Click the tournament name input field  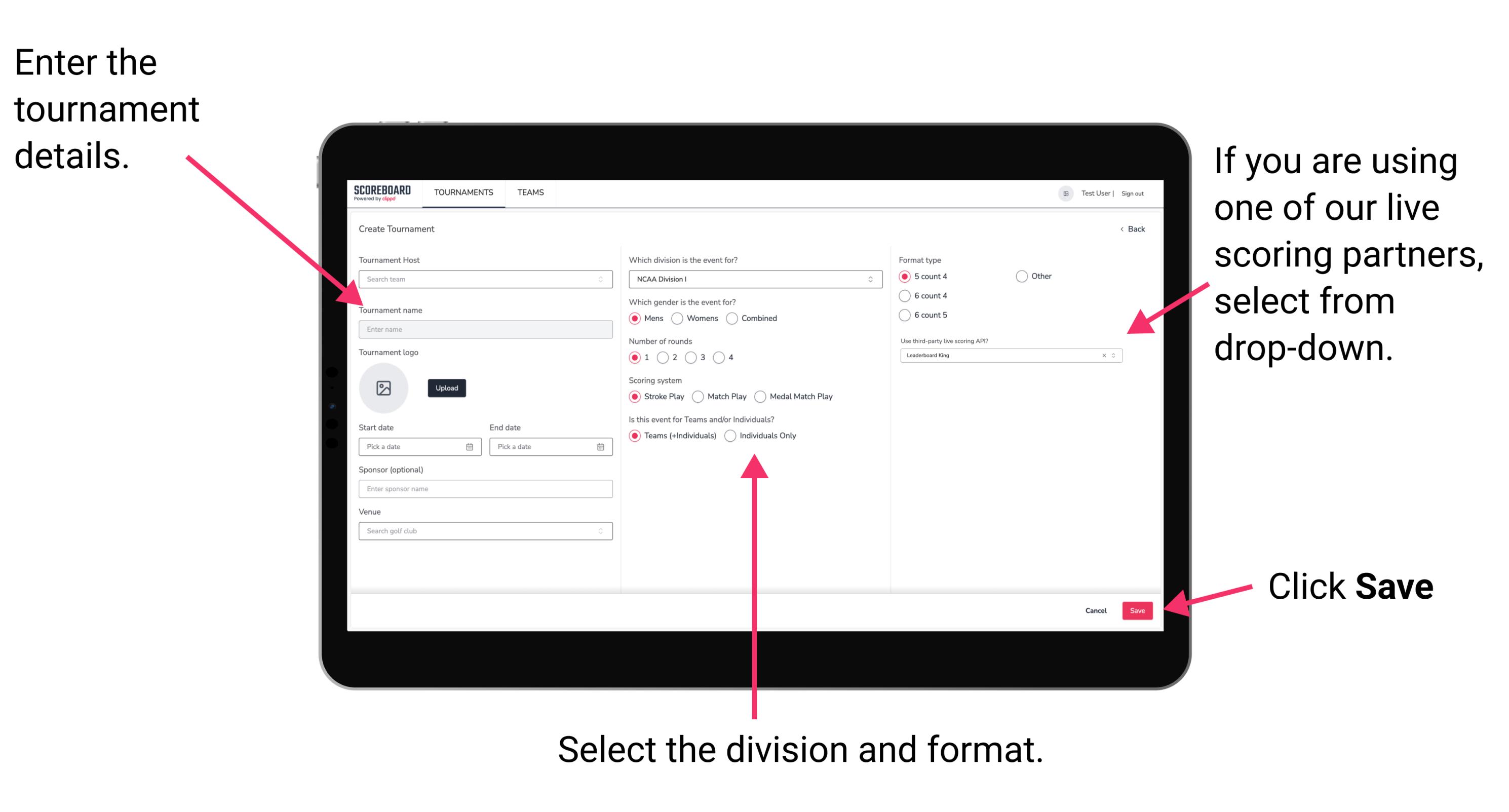[x=483, y=329]
